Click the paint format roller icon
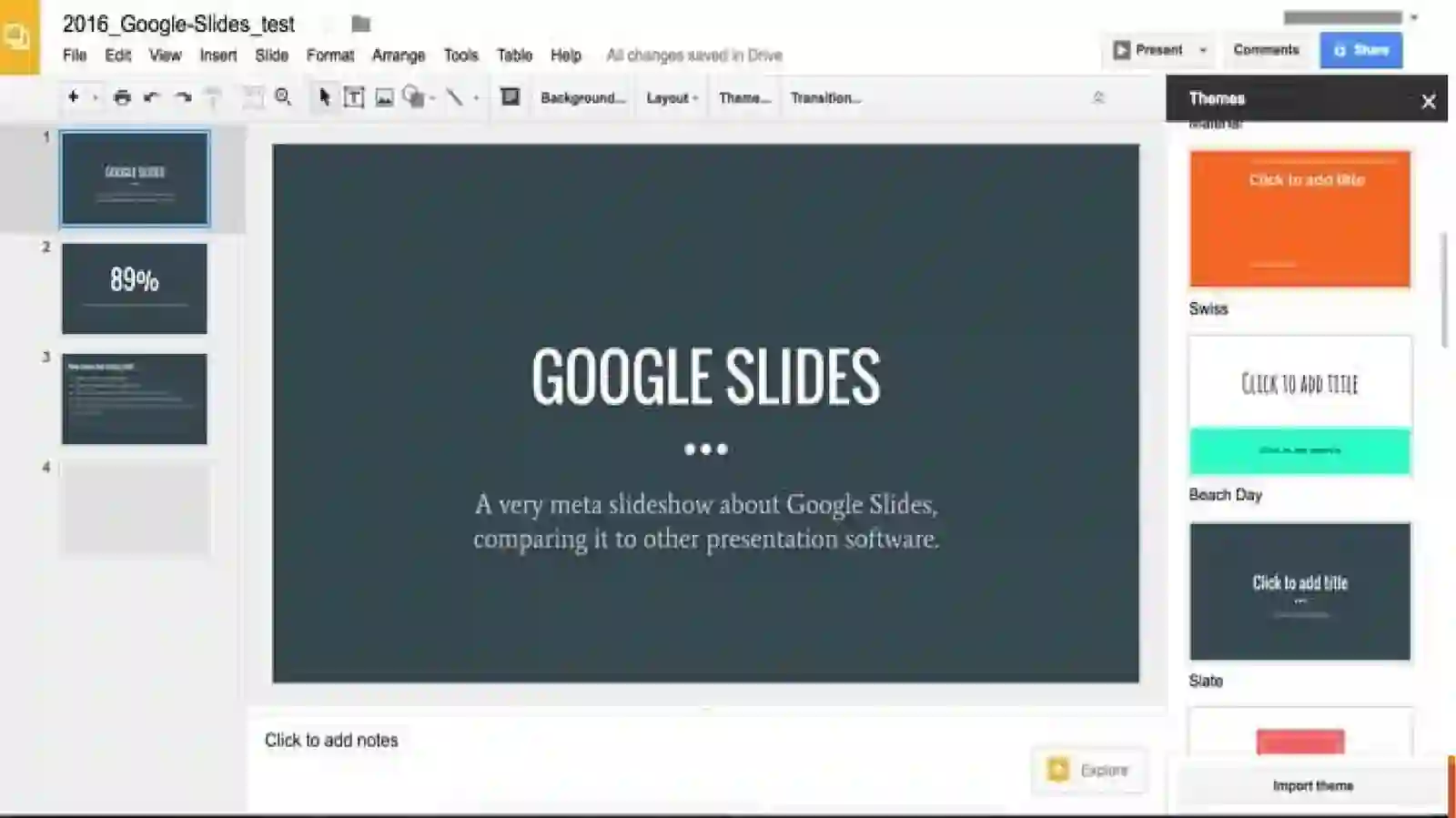The width and height of the screenshot is (1456, 818). point(213,97)
